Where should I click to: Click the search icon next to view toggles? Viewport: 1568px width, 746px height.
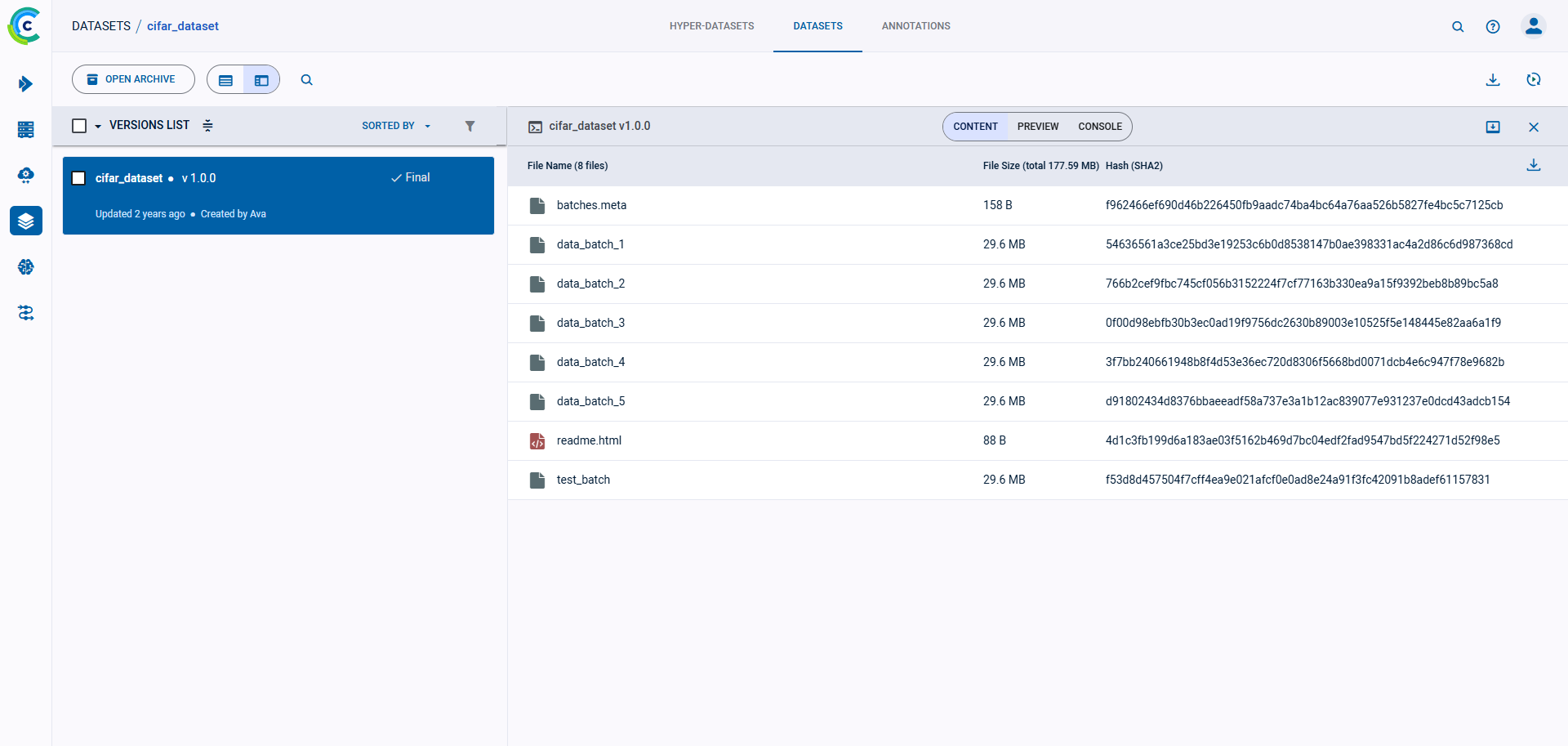coord(306,80)
